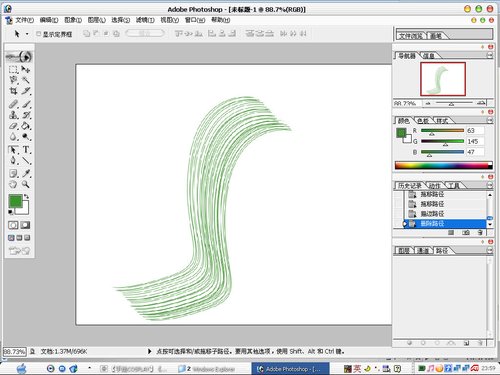Select the Crop tool
Image resolution: width=500 pixels, height=375 pixels.
point(13,91)
